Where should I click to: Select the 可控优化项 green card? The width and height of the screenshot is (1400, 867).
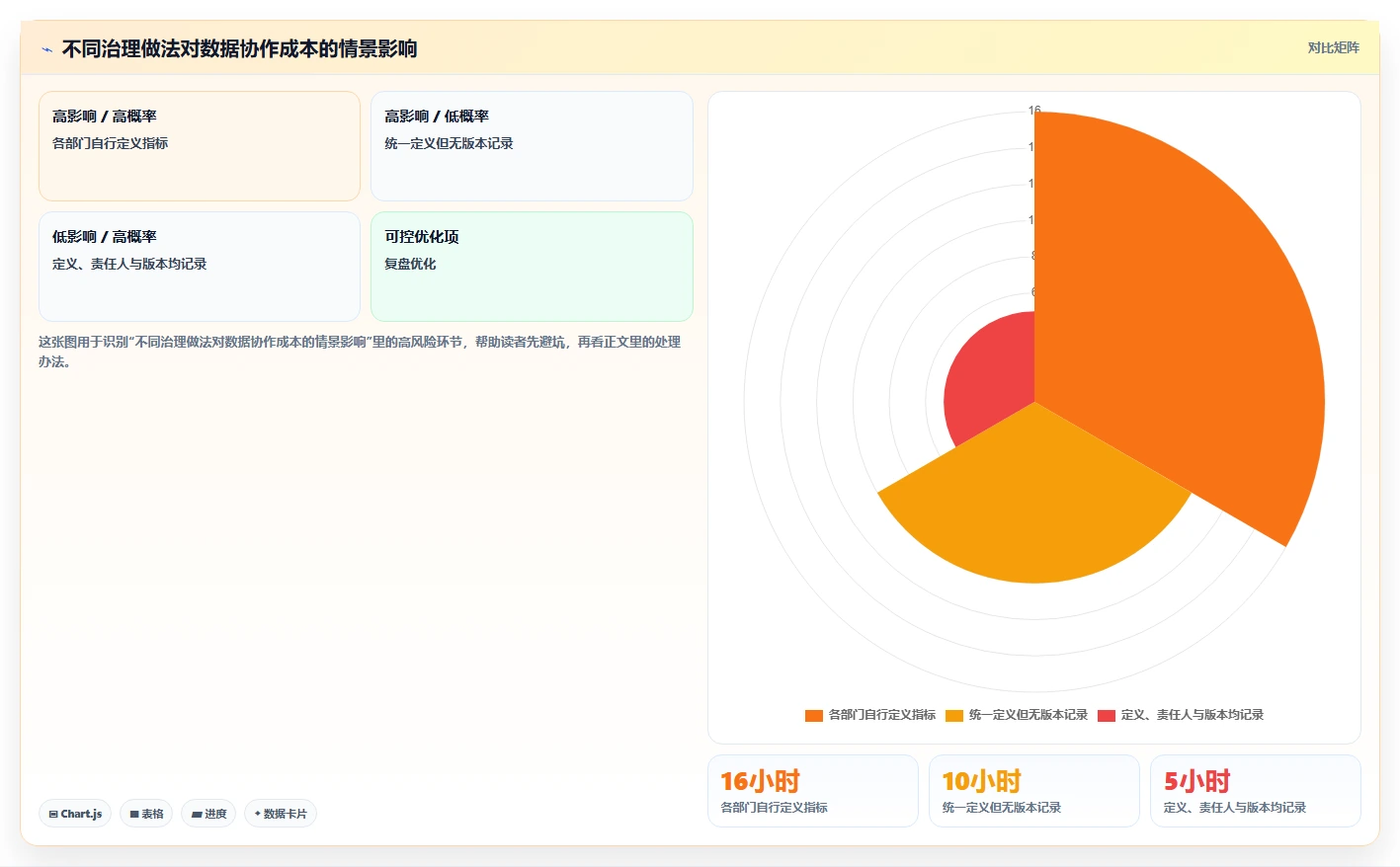532,267
